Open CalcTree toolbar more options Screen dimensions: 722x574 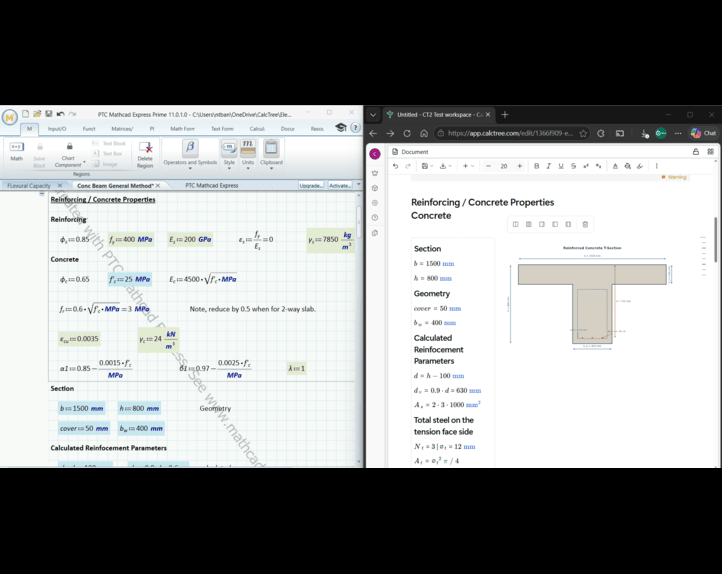click(x=657, y=166)
